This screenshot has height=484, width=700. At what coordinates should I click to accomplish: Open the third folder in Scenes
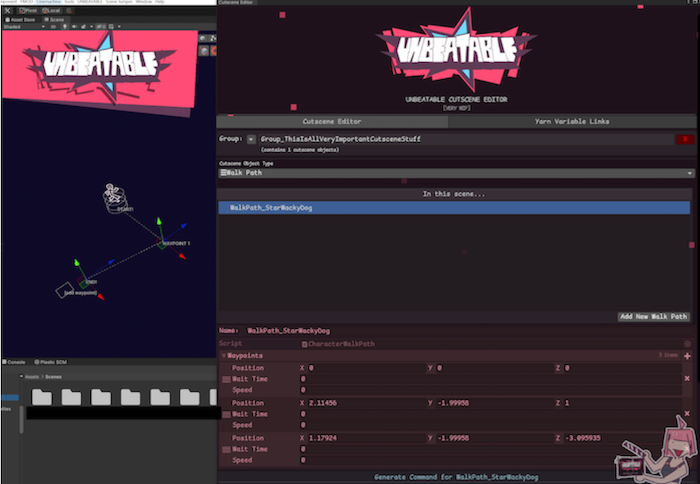click(101, 397)
